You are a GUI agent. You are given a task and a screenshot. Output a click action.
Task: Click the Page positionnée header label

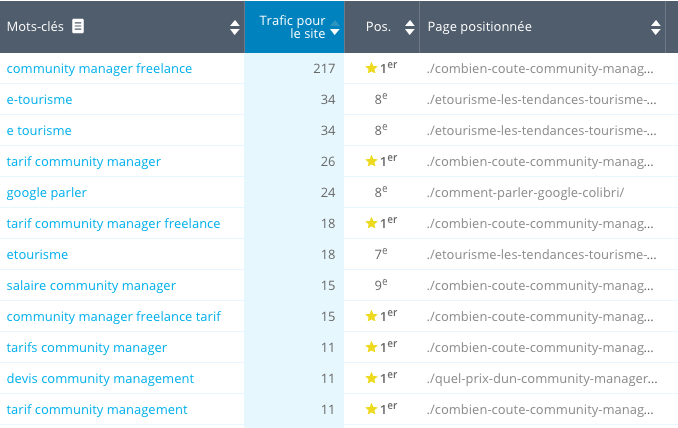pos(480,27)
